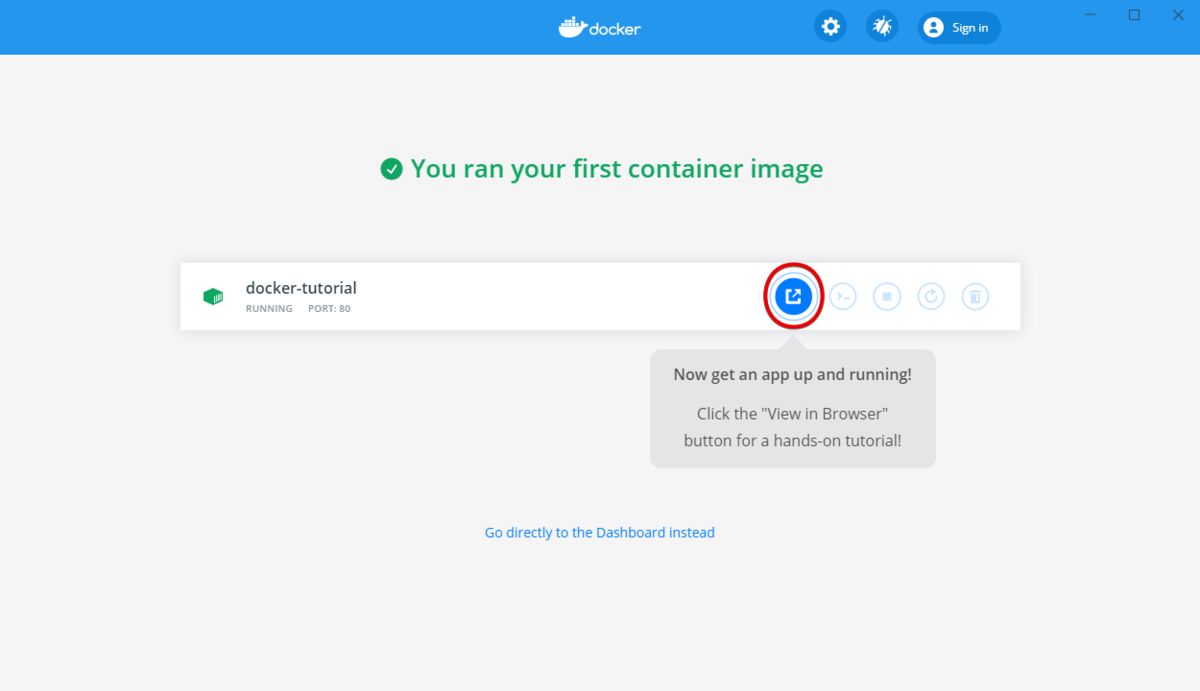This screenshot has height=691, width=1200.
Task: Click the green success checkmark icon
Action: tap(391, 169)
